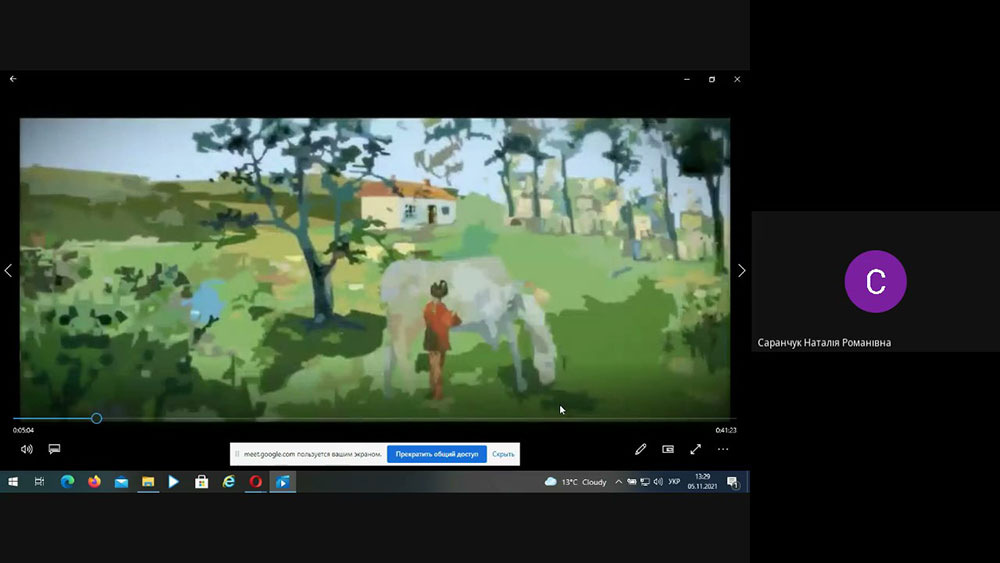Open the Mail app on taskbar
This screenshot has height=563, width=1000.
121,482
